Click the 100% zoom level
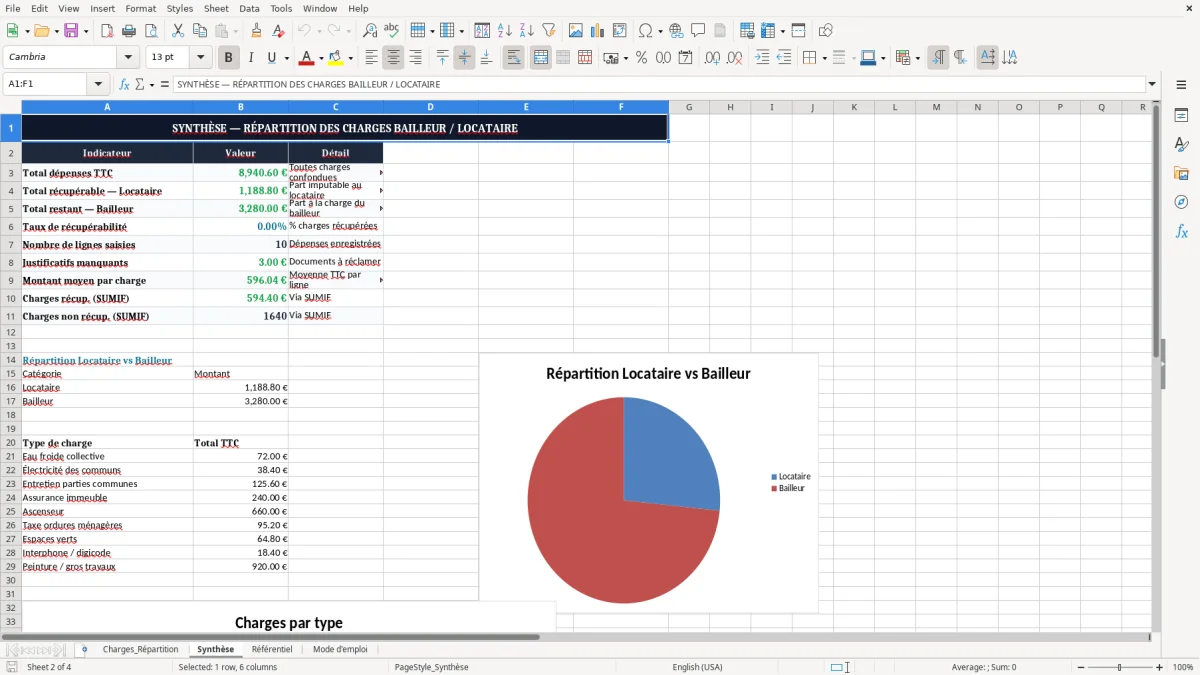This screenshot has width=1200, height=675. pos(1183,667)
